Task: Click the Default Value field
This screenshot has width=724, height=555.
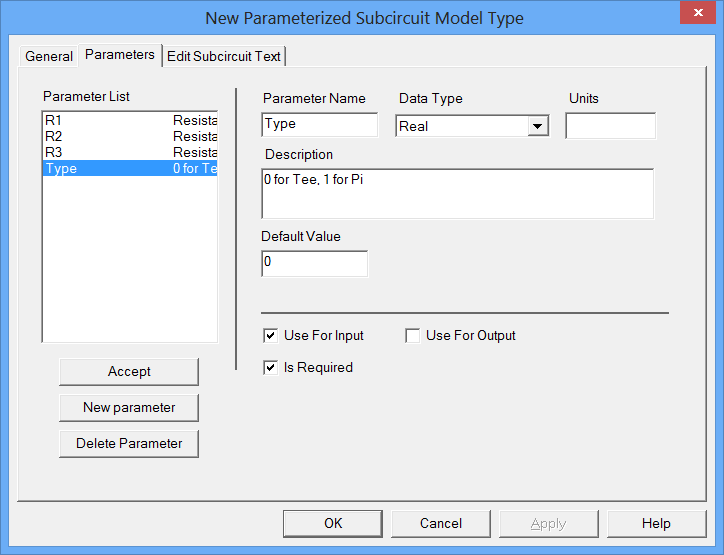Action: 314,263
